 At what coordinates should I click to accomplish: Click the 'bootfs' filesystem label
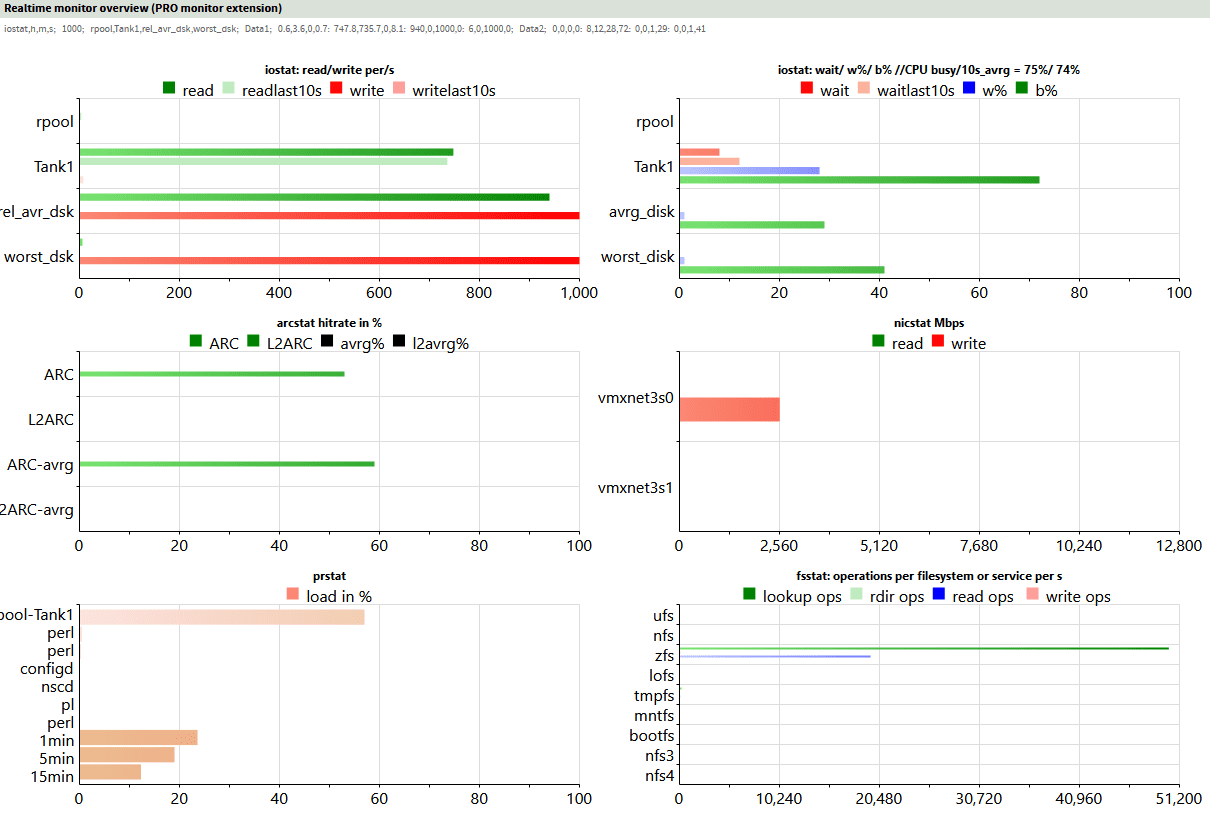click(652, 736)
